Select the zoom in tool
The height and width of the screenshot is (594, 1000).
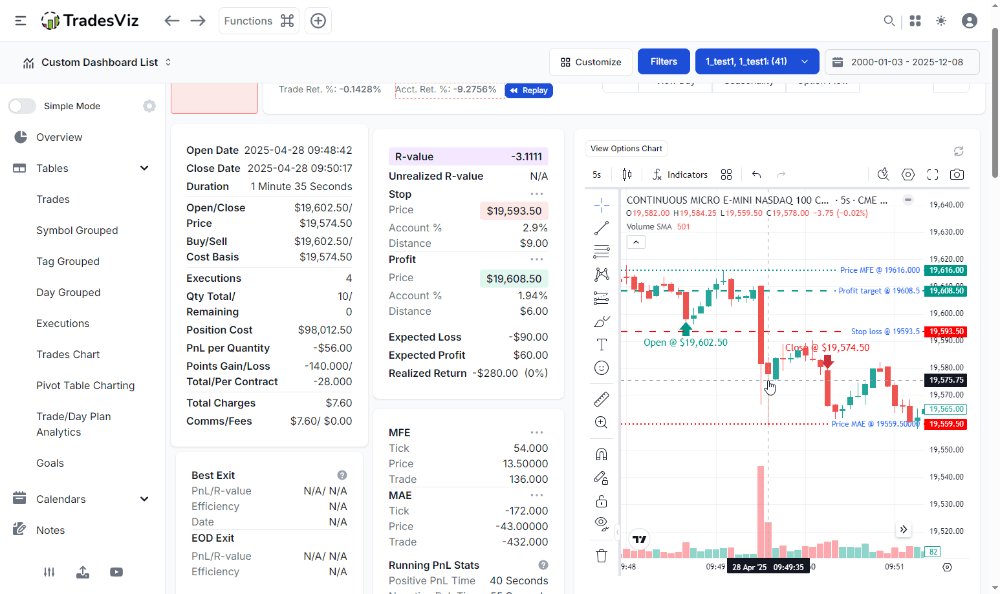pyautogui.click(x=601, y=422)
